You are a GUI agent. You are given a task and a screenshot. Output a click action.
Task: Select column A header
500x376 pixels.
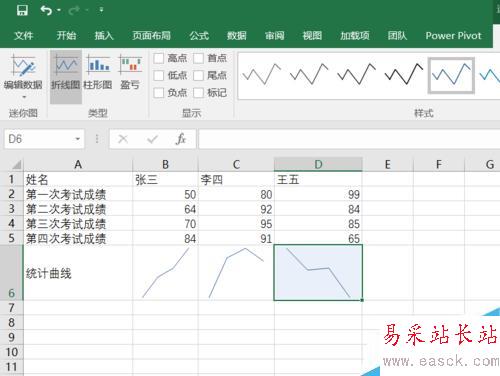(x=78, y=165)
